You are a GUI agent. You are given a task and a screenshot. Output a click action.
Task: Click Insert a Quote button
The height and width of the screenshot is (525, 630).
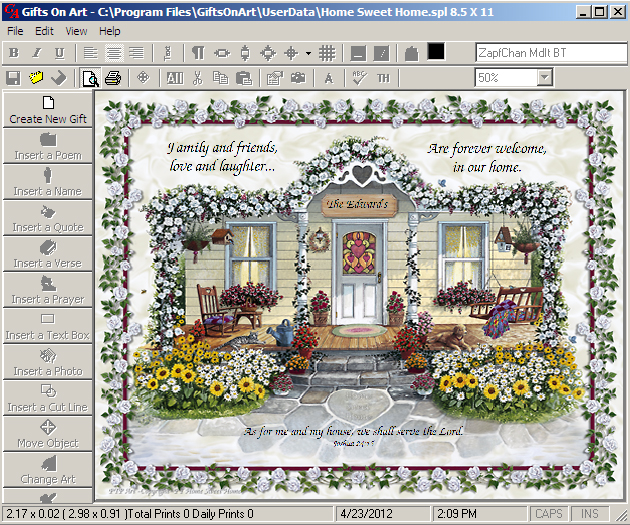coord(48,218)
